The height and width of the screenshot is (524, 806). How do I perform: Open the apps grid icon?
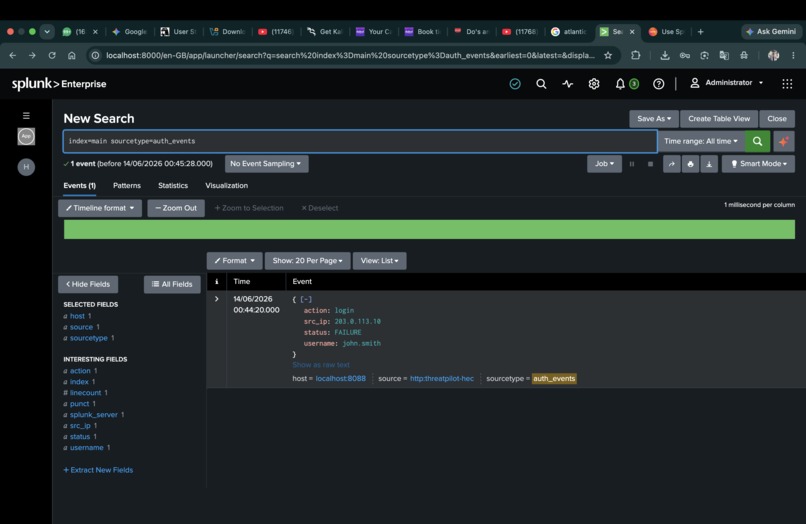point(787,84)
